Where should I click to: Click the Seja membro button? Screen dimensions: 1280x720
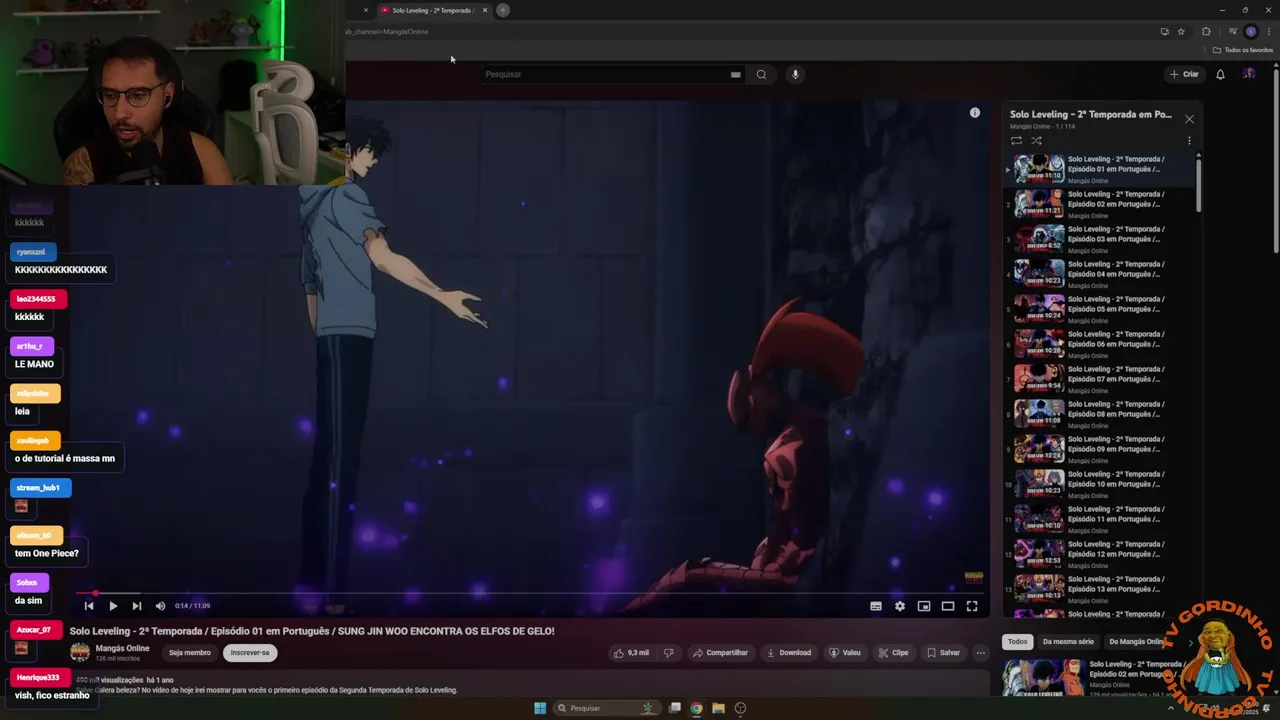(x=190, y=653)
